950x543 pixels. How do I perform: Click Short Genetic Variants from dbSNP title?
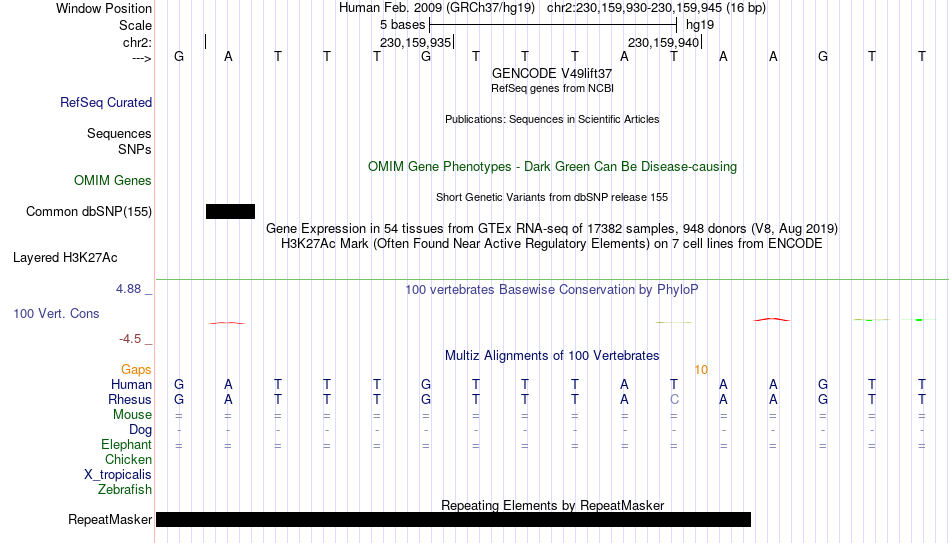click(x=552, y=198)
